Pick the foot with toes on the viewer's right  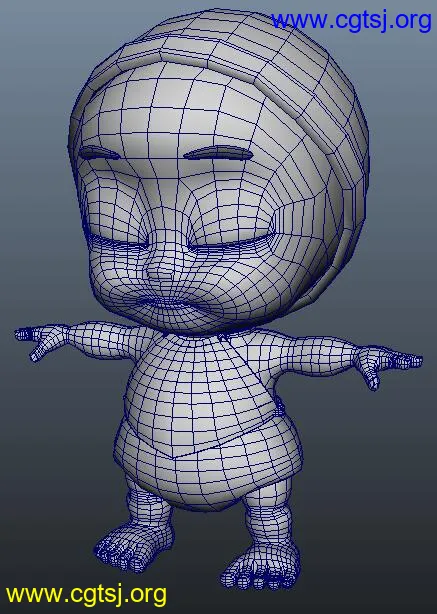point(260,566)
